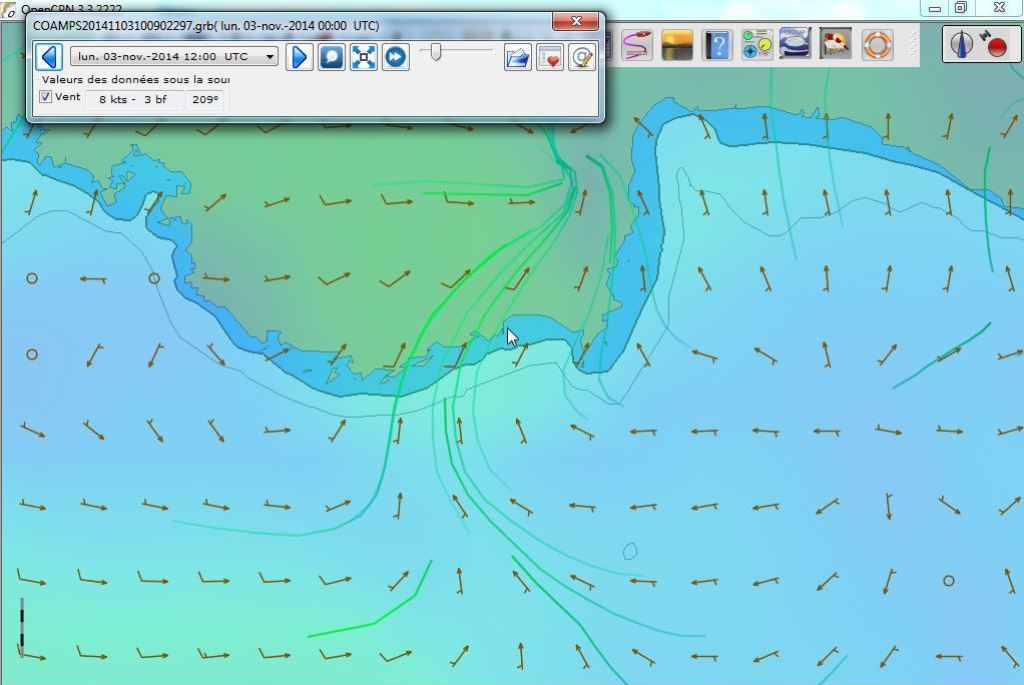This screenshot has height=685, width=1024.
Task: Toggle the dashboard instruments icon
Action: point(756,45)
